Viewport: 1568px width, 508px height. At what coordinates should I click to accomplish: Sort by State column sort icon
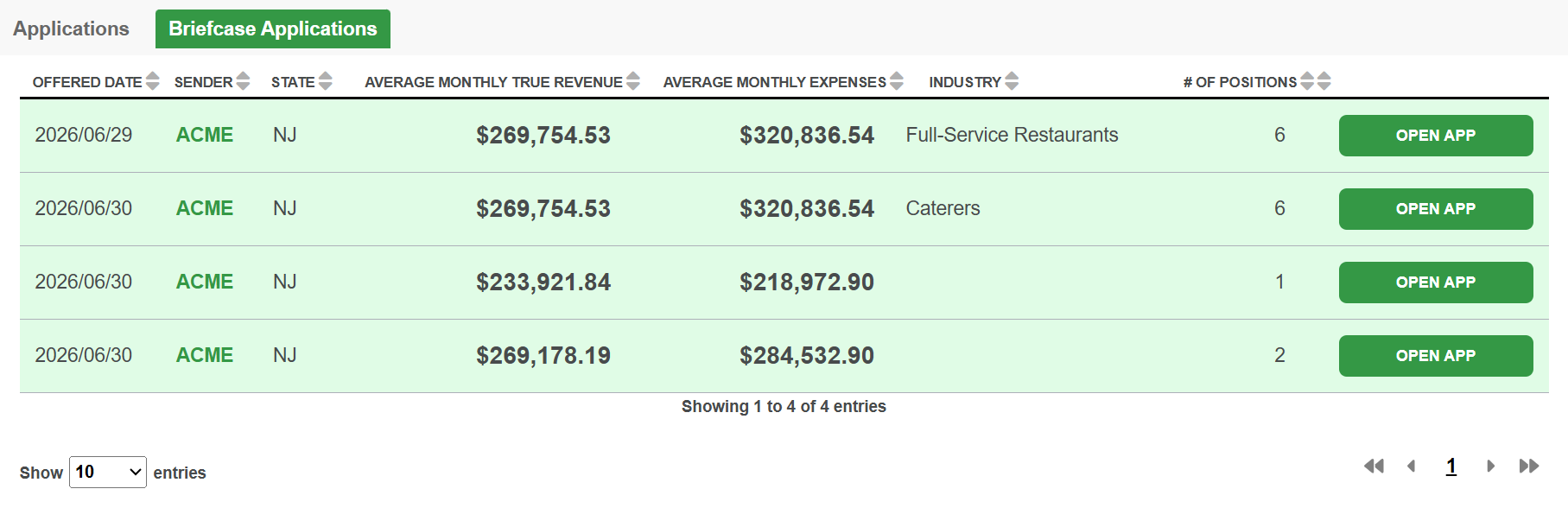click(326, 81)
